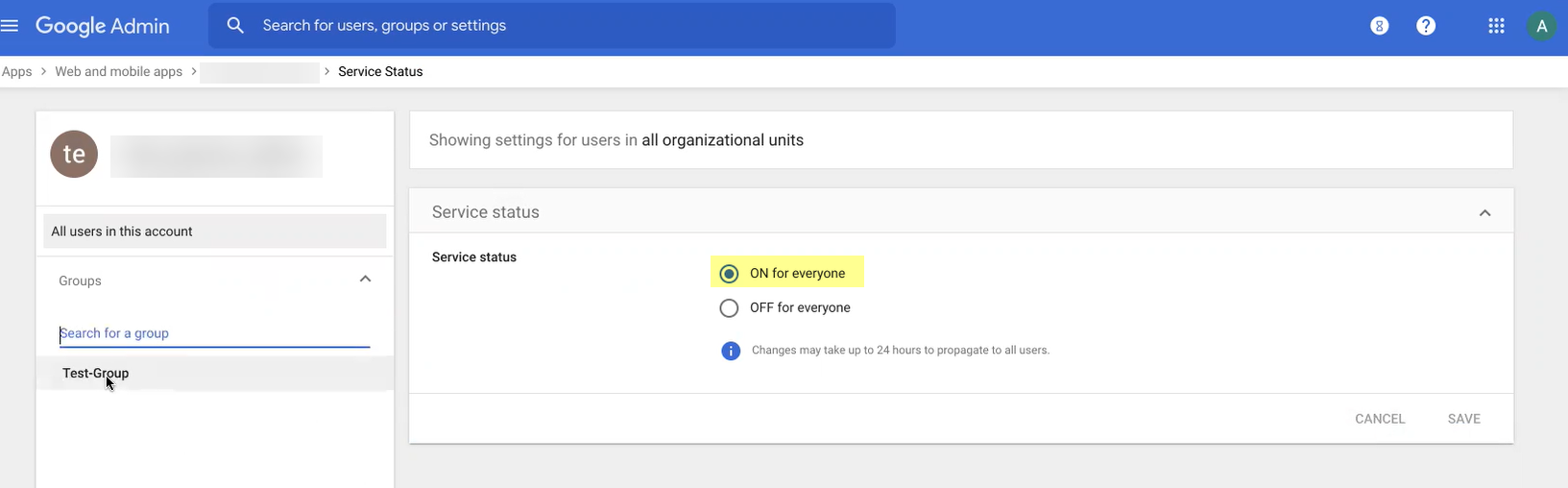This screenshot has width=1568, height=488.
Task: Open the hamburger main menu
Action: point(10,26)
